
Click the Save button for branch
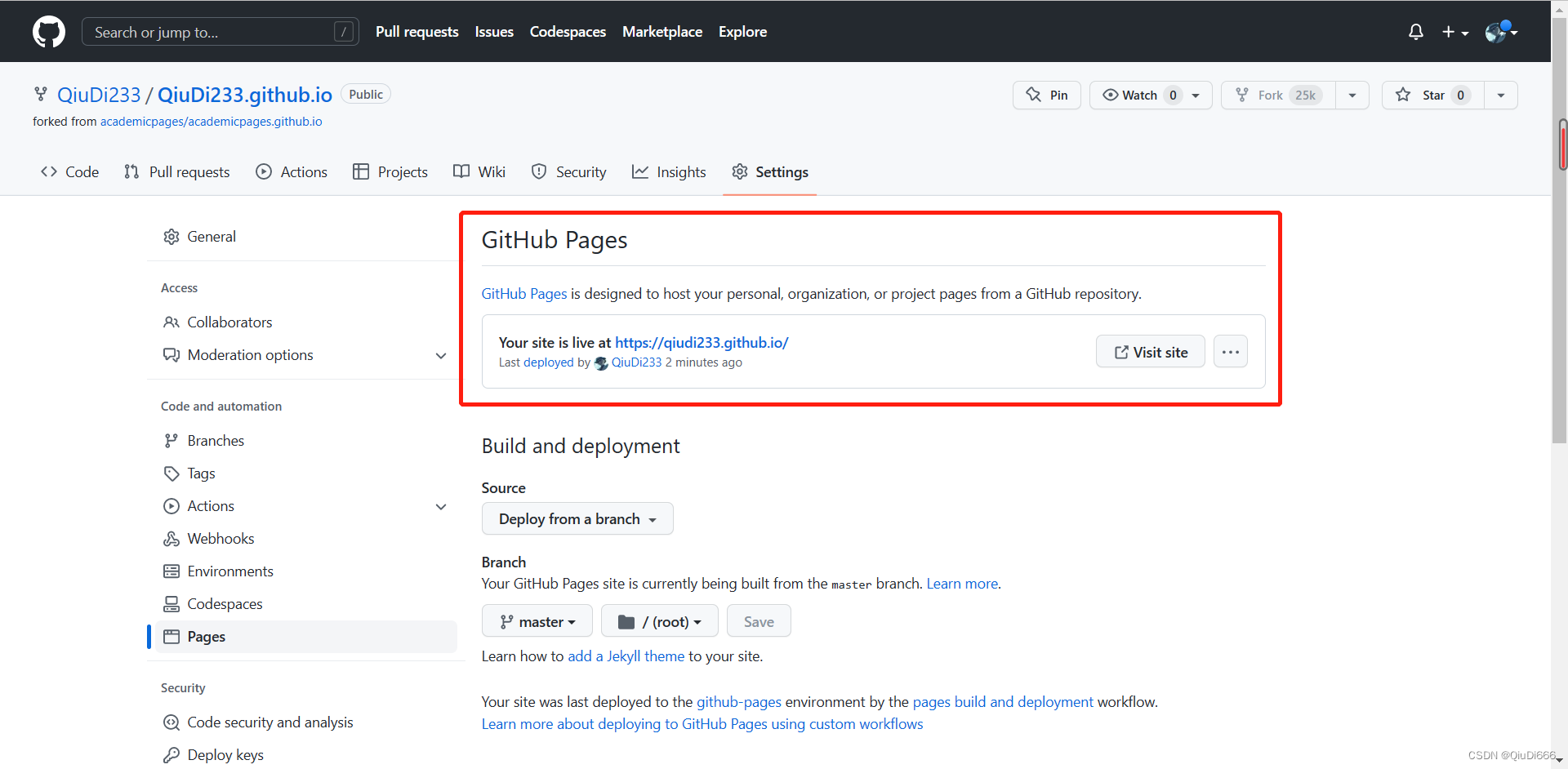point(759,621)
